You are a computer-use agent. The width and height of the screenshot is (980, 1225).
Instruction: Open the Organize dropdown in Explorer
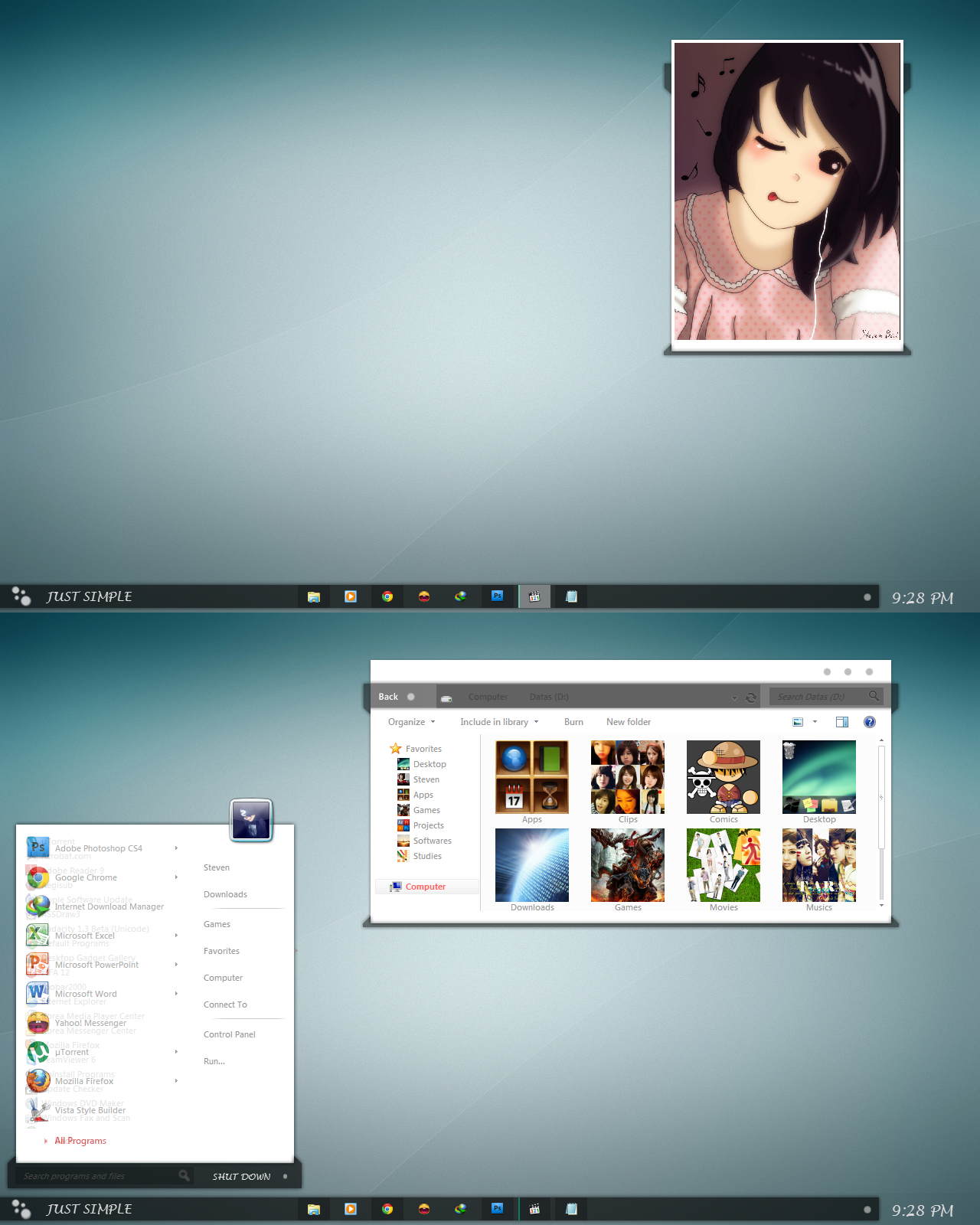pos(411,722)
